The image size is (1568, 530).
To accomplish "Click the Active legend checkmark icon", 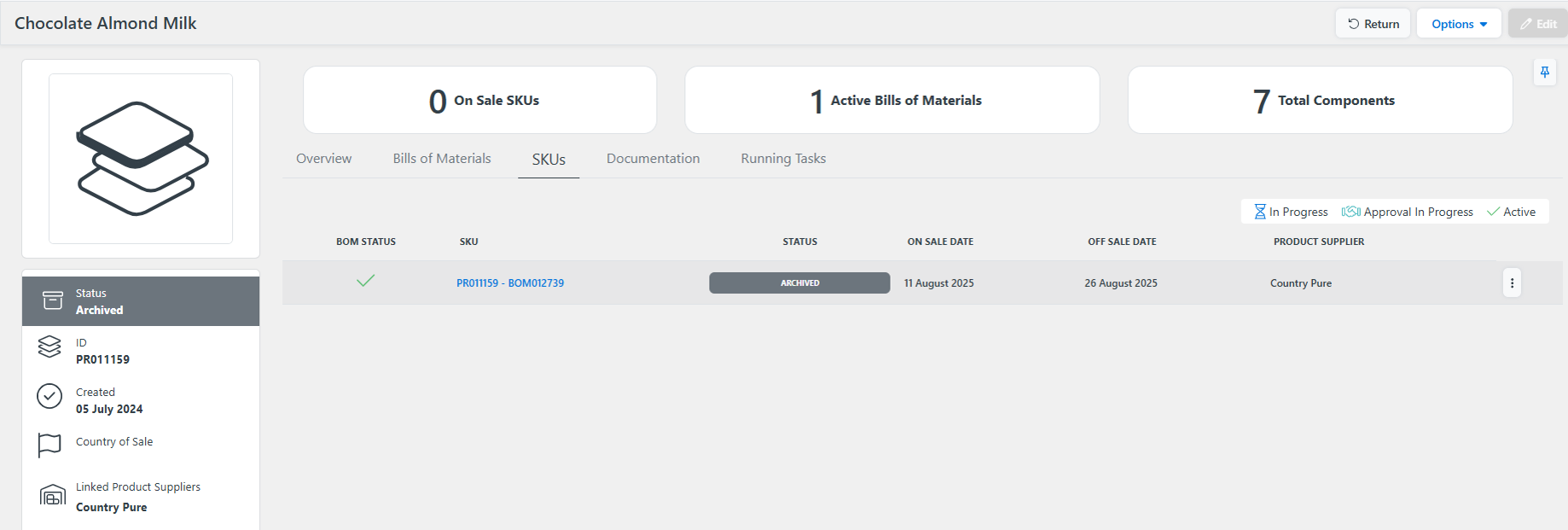I will (x=1493, y=212).
